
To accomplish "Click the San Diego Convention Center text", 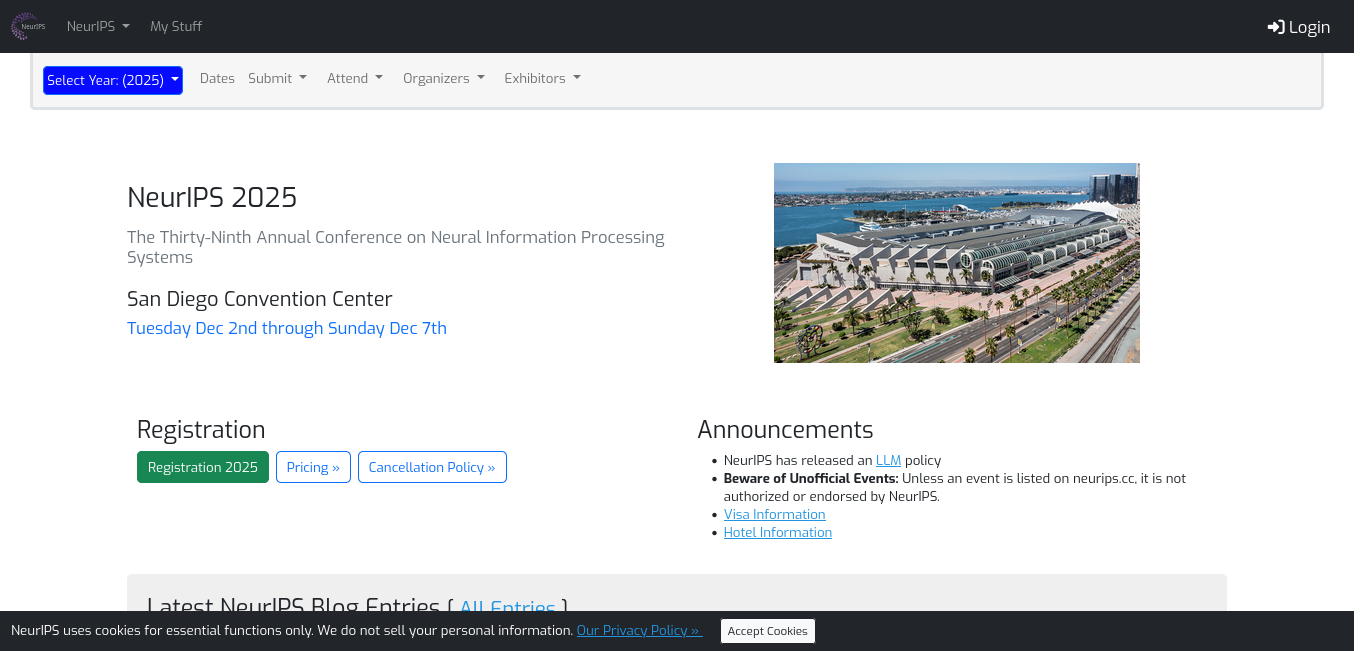I will [x=260, y=299].
